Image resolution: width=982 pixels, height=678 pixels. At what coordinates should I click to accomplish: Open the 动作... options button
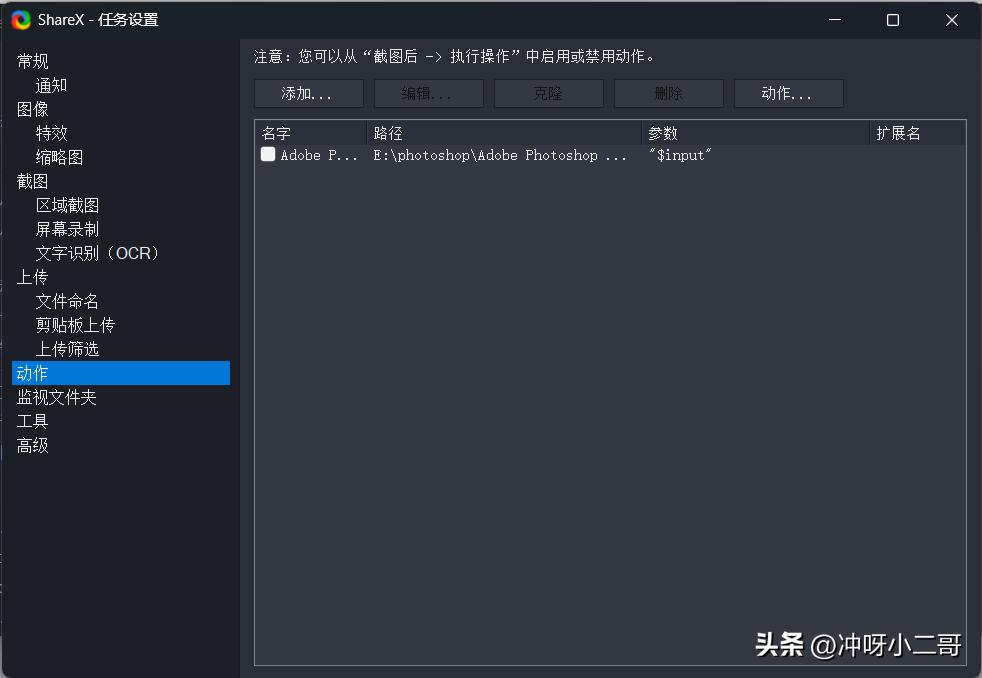tap(789, 93)
